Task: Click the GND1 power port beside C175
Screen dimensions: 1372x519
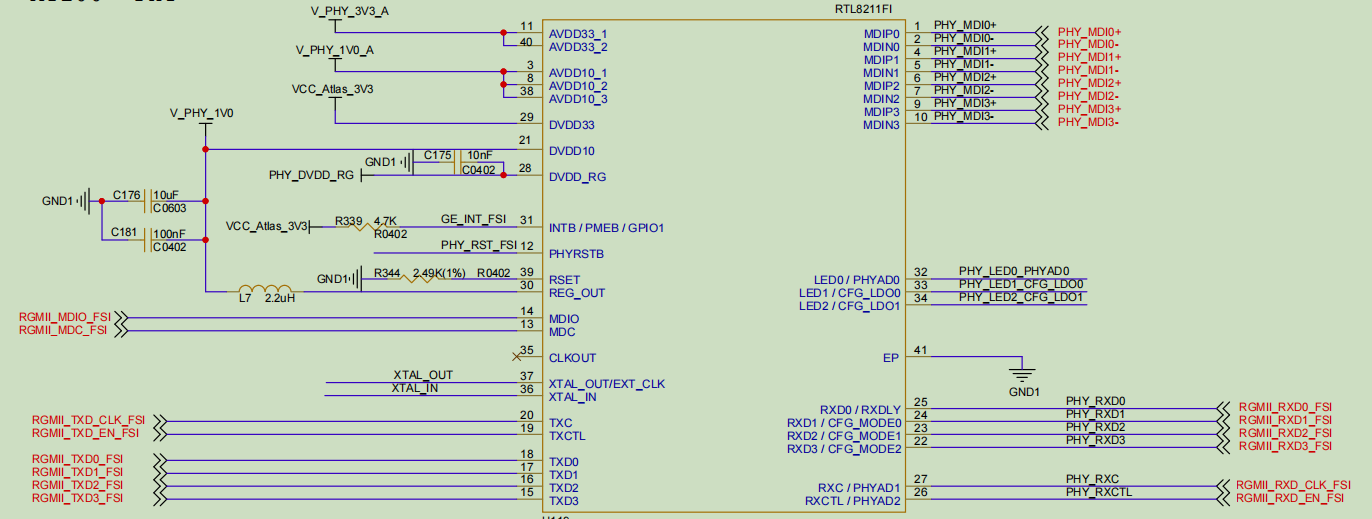Action: click(389, 162)
